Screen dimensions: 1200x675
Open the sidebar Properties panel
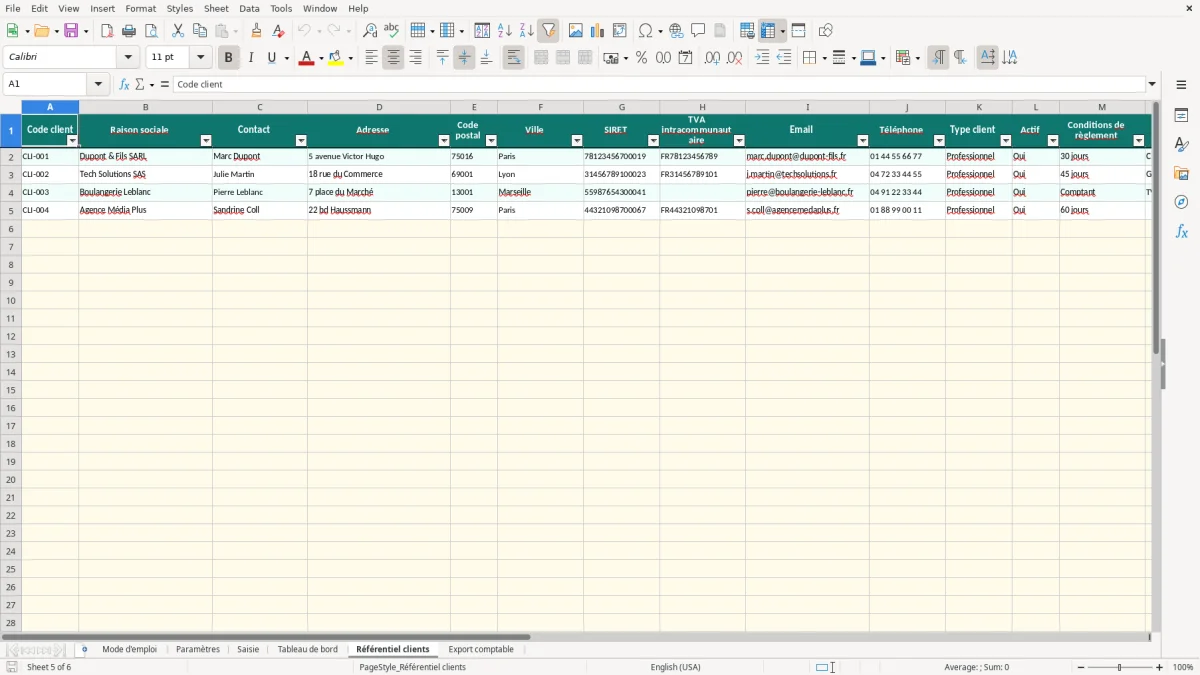click(x=1181, y=116)
